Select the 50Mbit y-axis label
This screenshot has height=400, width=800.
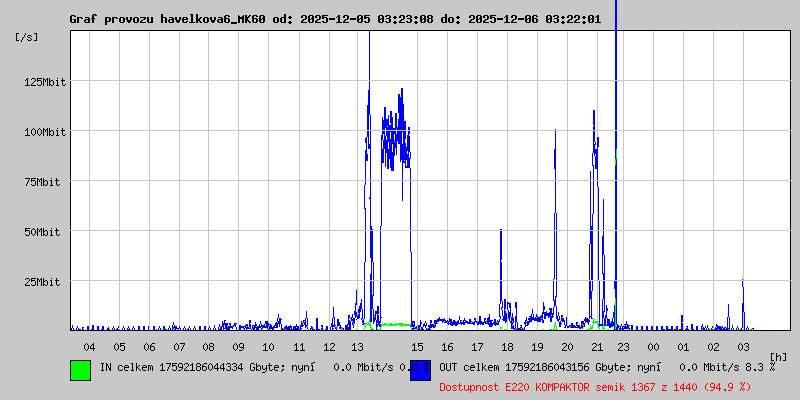[x=48, y=232]
